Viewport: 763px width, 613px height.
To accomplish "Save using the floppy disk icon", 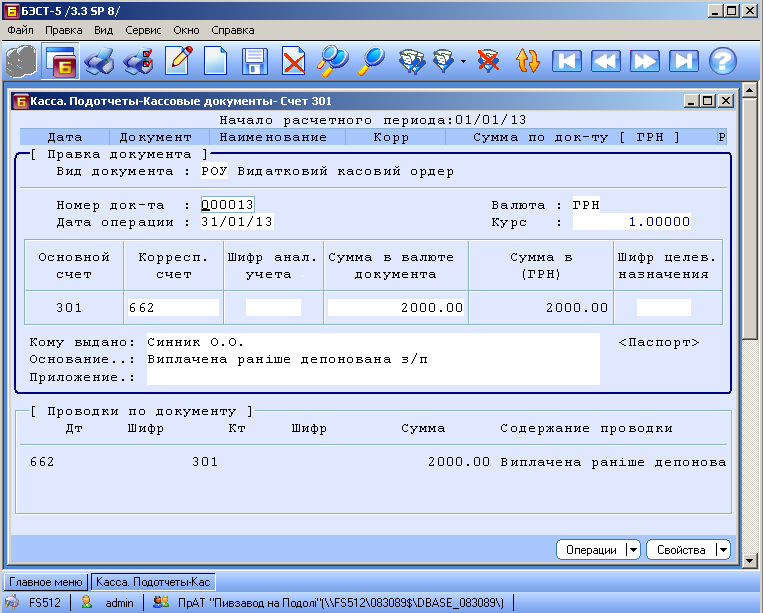I will click(x=254, y=61).
